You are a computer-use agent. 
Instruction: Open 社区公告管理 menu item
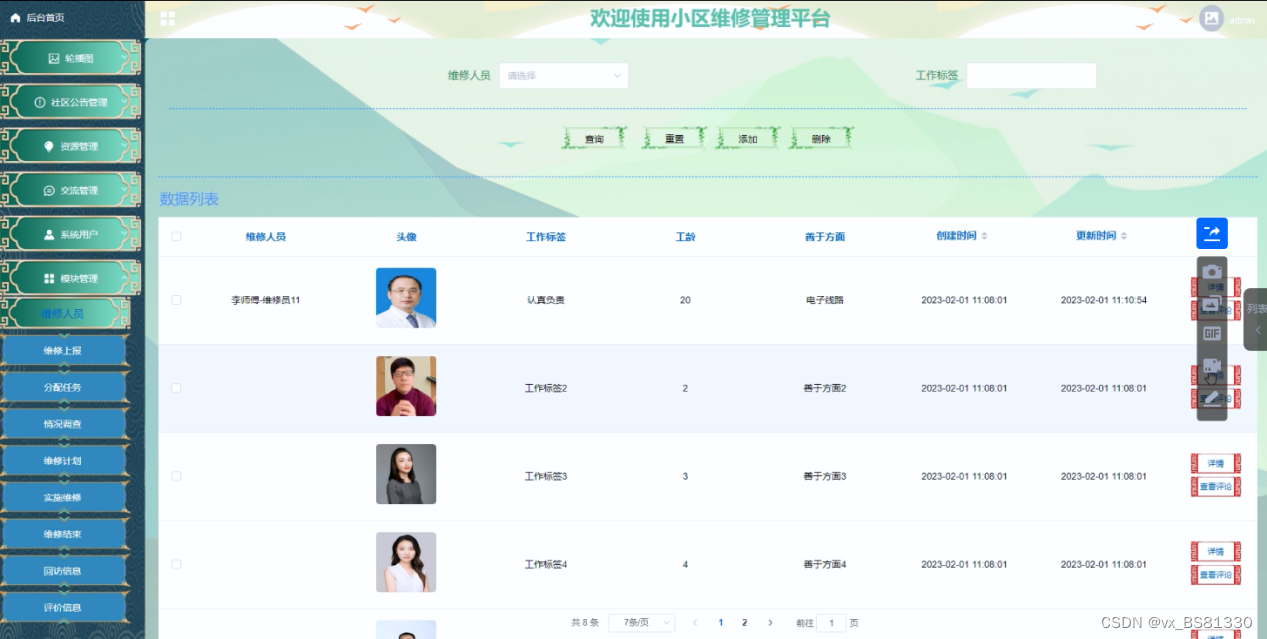pos(71,102)
